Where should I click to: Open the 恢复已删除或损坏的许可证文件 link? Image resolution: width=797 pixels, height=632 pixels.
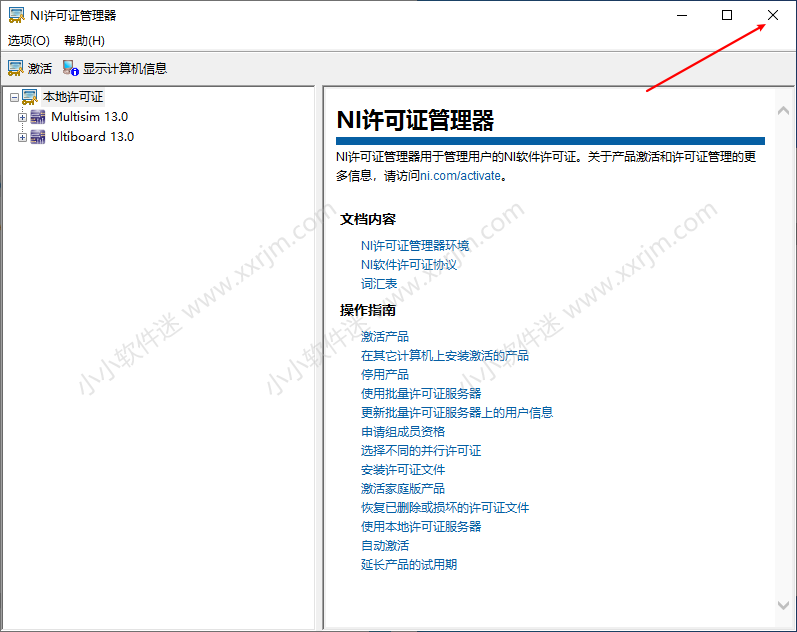point(445,507)
